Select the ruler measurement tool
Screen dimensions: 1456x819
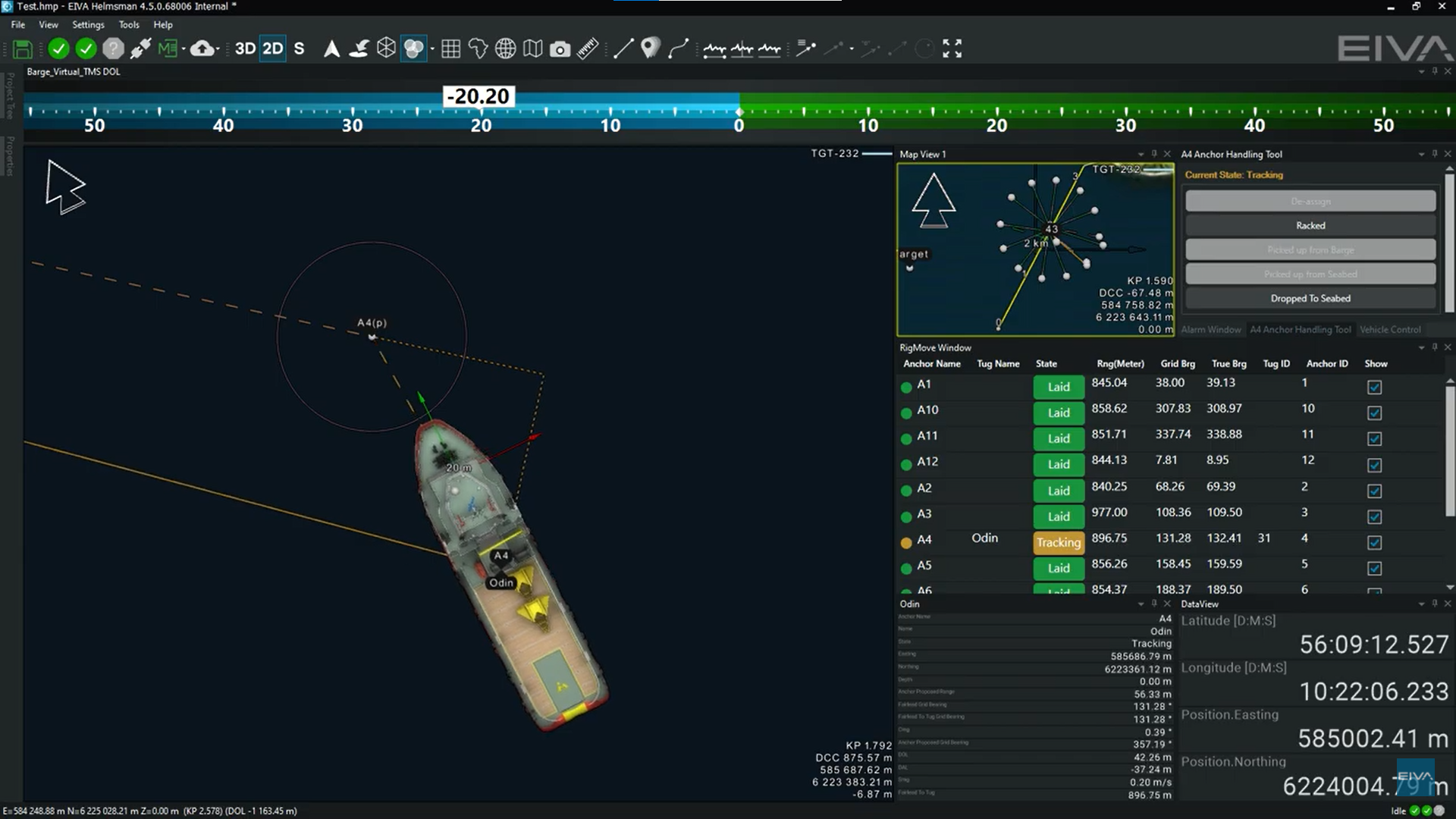pos(588,49)
